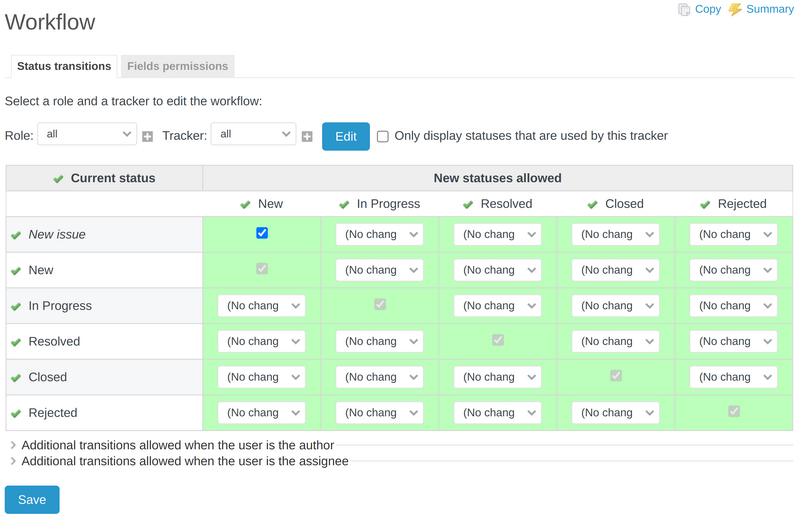Open the Role dropdown
Viewport: 800px width, 518px height.
click(87, 134)
